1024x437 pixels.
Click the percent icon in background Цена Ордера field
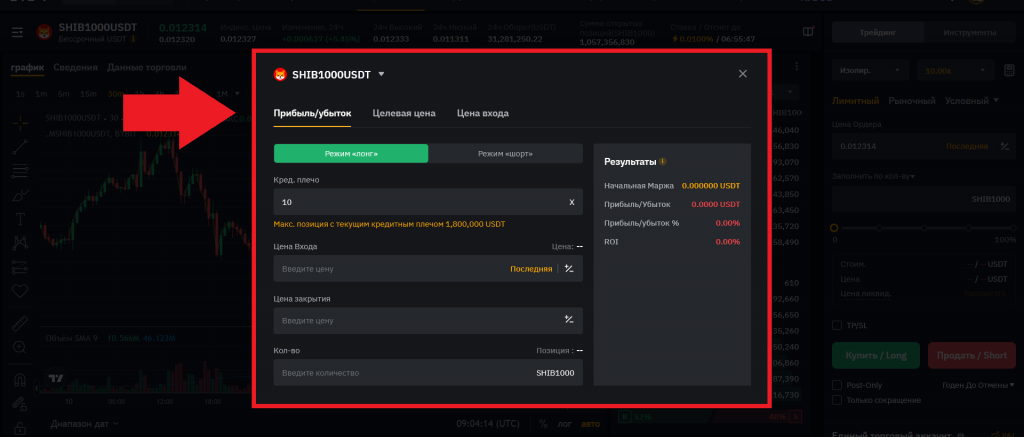1005,146
